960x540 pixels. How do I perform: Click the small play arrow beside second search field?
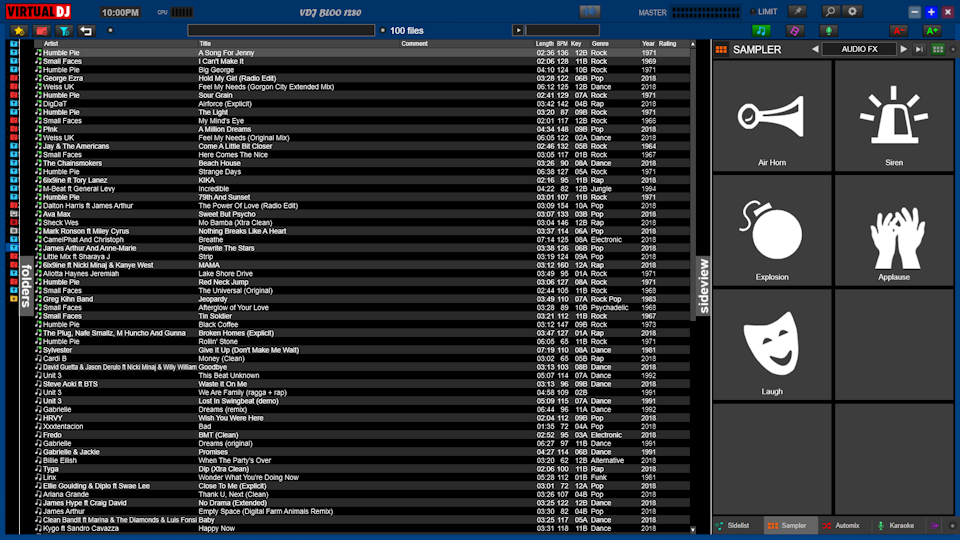[518, 31]
